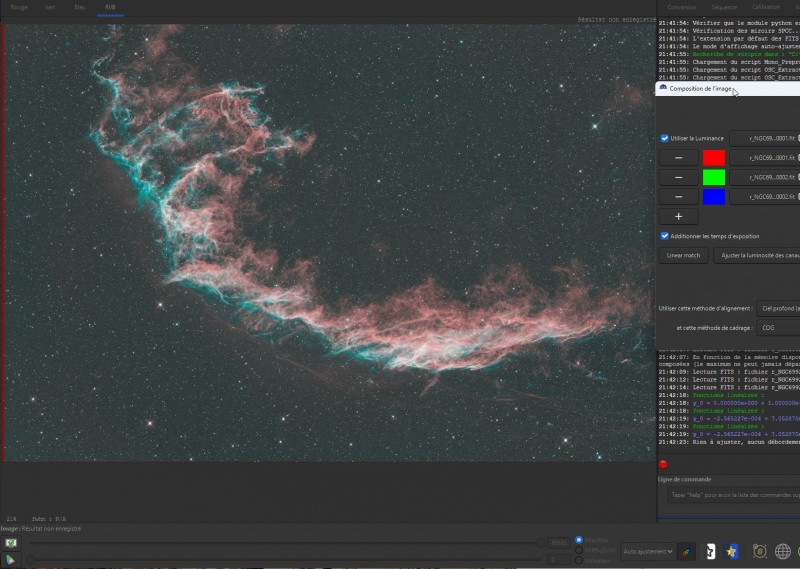Remove the blue layer with minus button

[x=679, y=196]
